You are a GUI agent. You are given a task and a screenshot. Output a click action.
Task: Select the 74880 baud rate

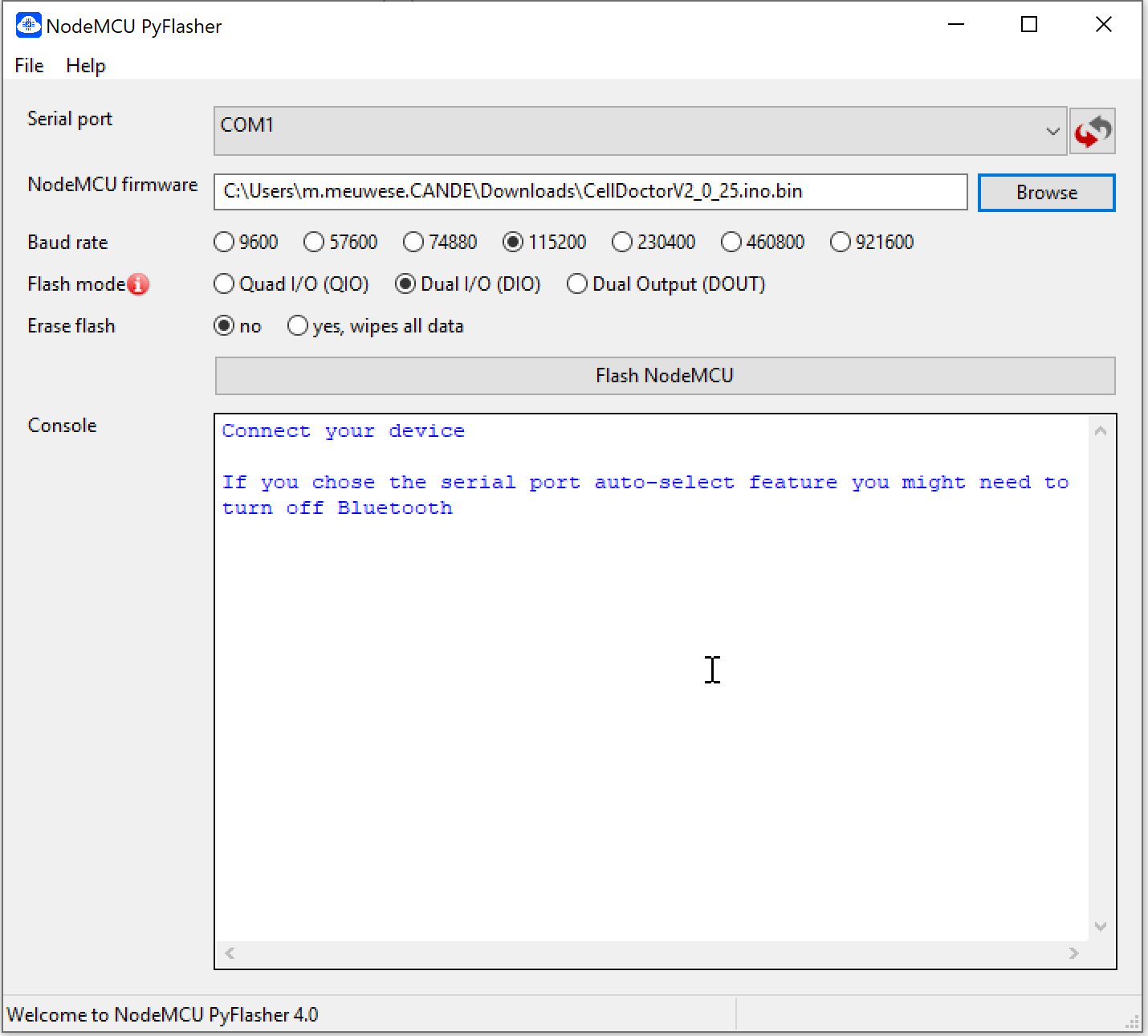tap(440, 242)
